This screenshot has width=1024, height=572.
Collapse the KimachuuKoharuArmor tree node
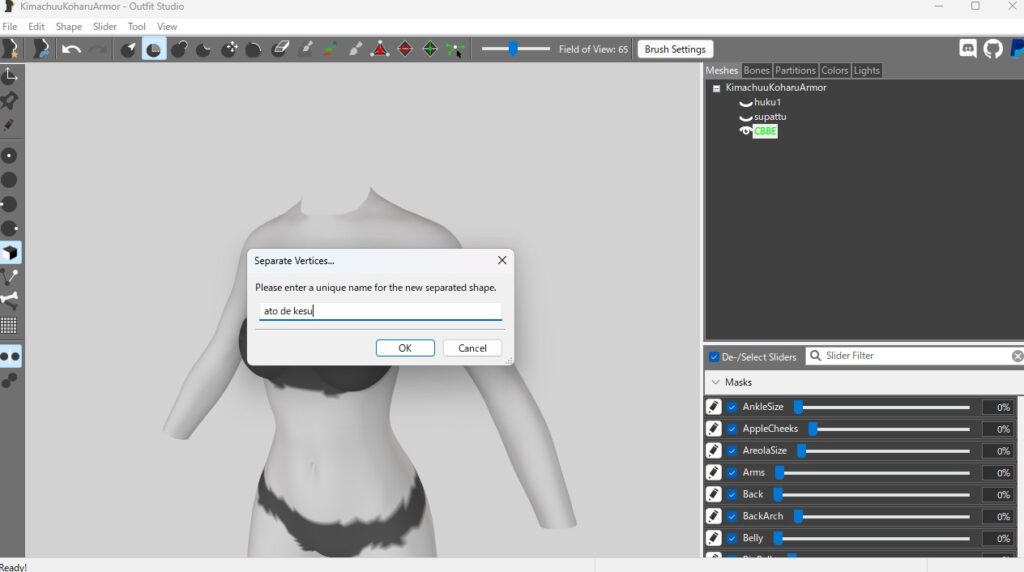point(716,88)
